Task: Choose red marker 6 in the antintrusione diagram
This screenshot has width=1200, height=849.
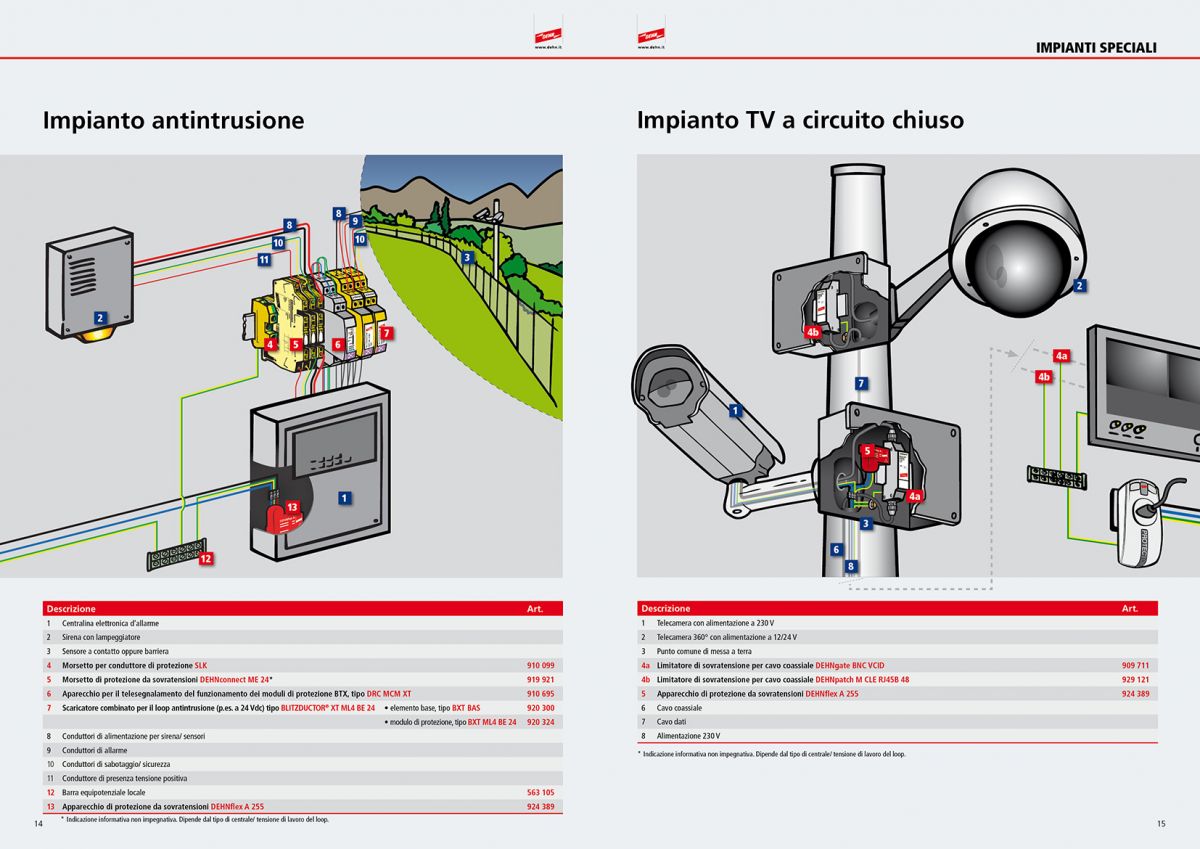Action: (x=339, y=343)
